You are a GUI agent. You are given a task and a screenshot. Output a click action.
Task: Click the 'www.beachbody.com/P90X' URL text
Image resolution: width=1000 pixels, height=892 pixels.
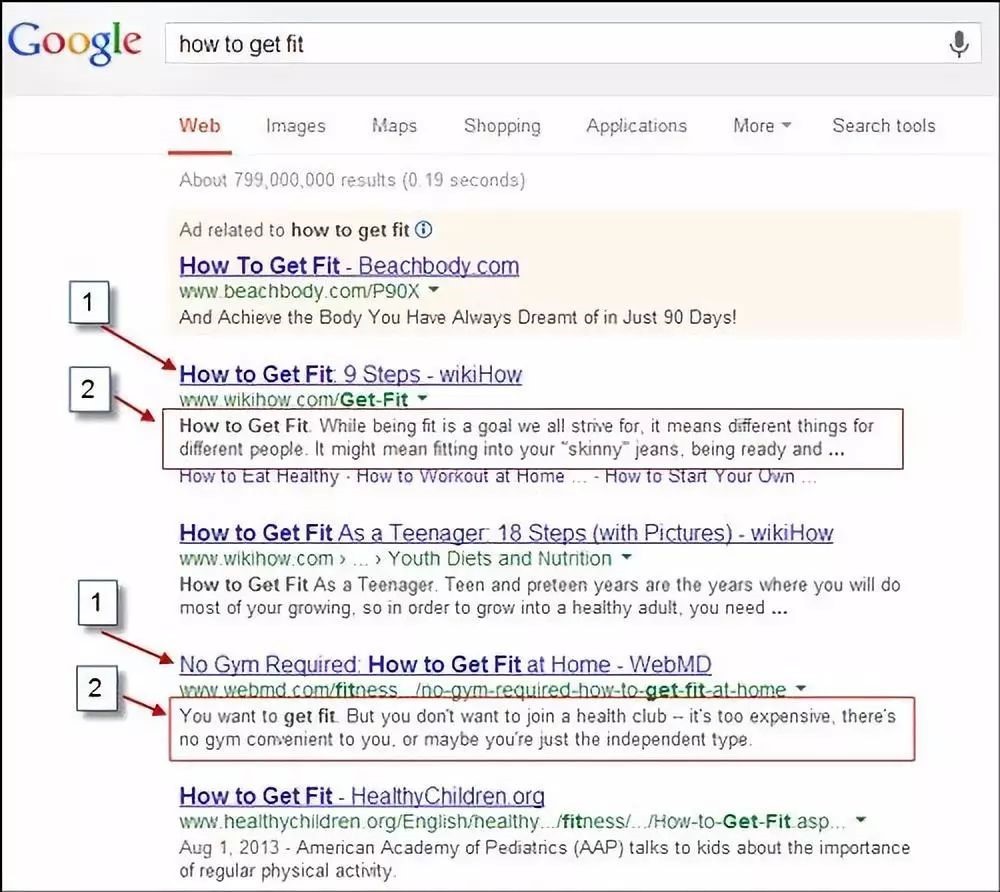pyautogui.click(x=299, y=291)
